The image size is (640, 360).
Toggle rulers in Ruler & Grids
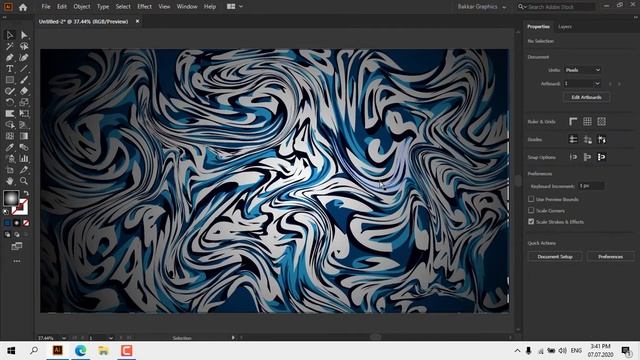[x=573, y=121]
